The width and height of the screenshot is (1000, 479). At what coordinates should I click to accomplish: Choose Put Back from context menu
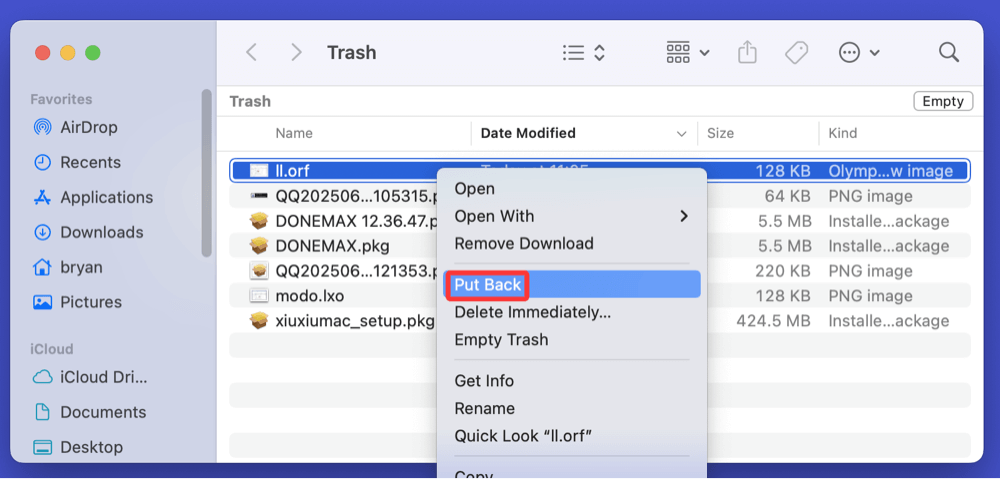point(571,284)
